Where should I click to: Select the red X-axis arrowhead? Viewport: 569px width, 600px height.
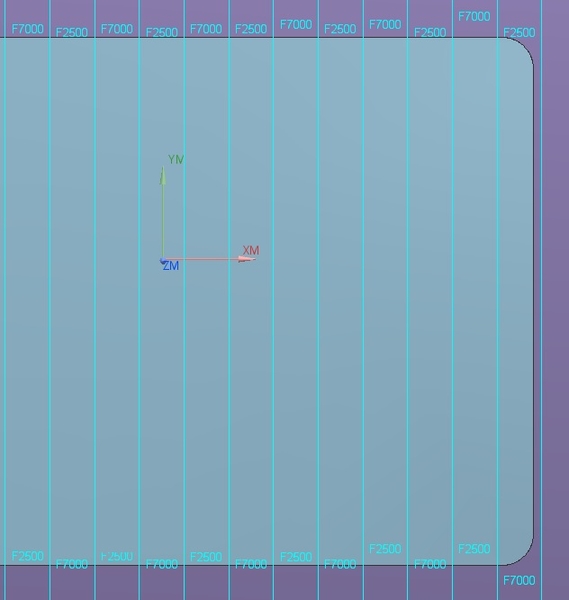[246, 259]
